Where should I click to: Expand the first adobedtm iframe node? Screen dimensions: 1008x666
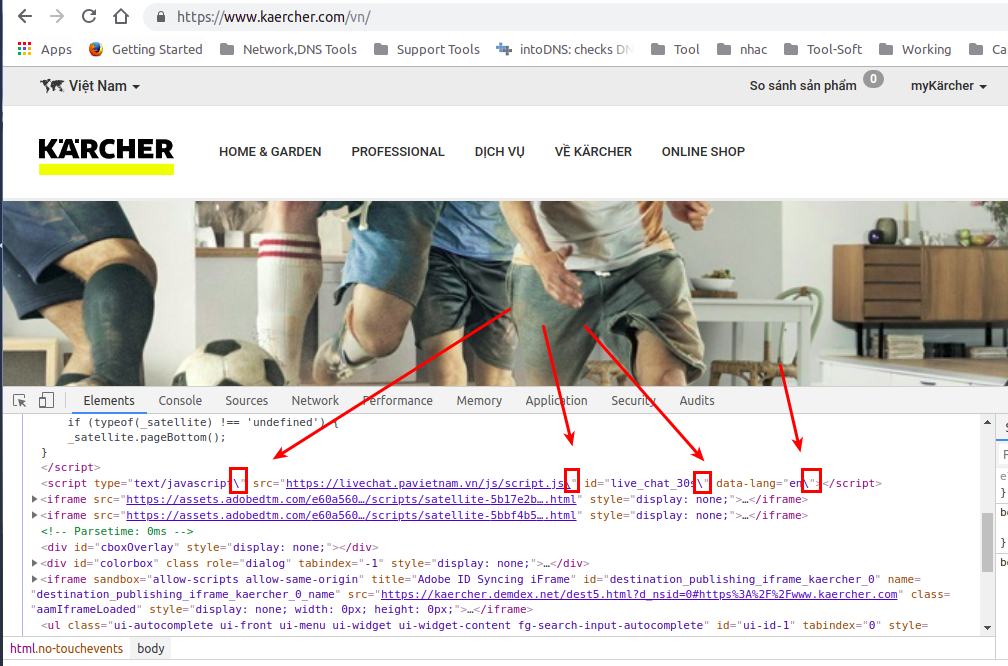point(34,499)
